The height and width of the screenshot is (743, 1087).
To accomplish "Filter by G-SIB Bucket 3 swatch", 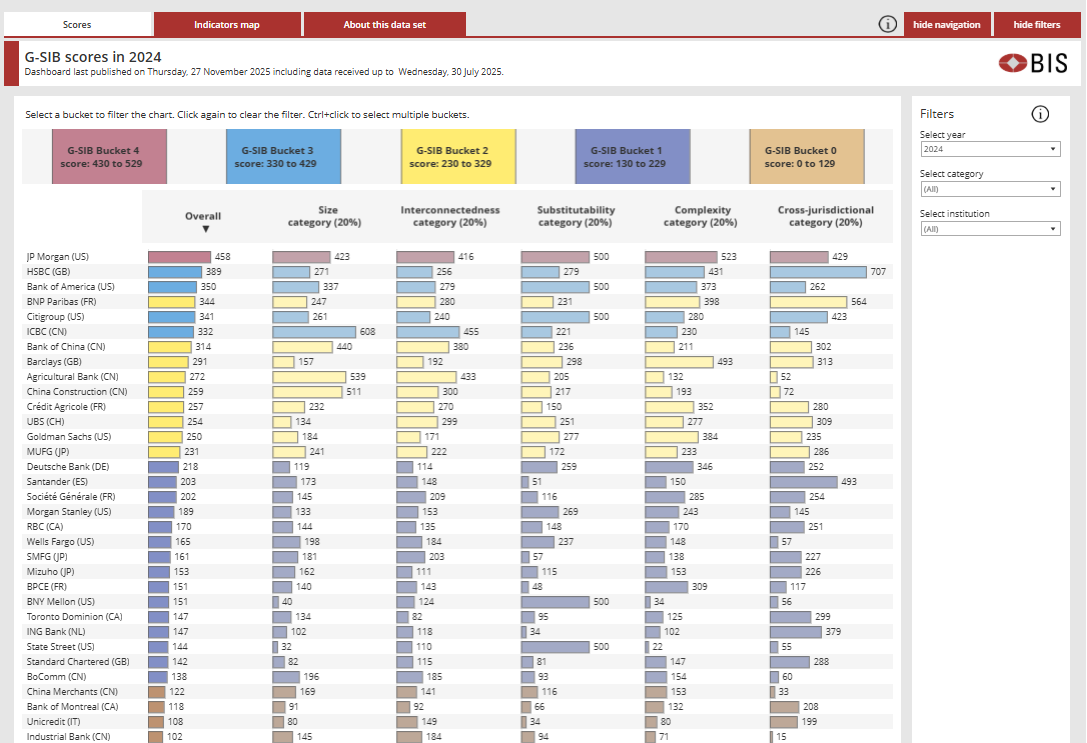I will 284,157.
